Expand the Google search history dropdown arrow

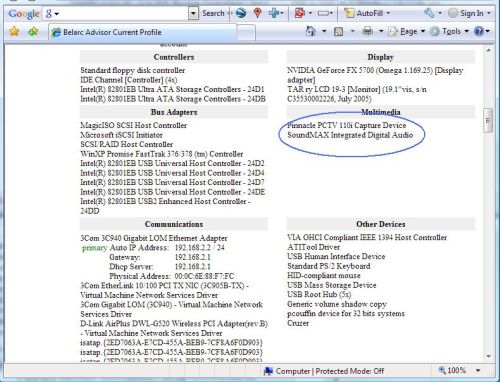click(x=193, y=14)
